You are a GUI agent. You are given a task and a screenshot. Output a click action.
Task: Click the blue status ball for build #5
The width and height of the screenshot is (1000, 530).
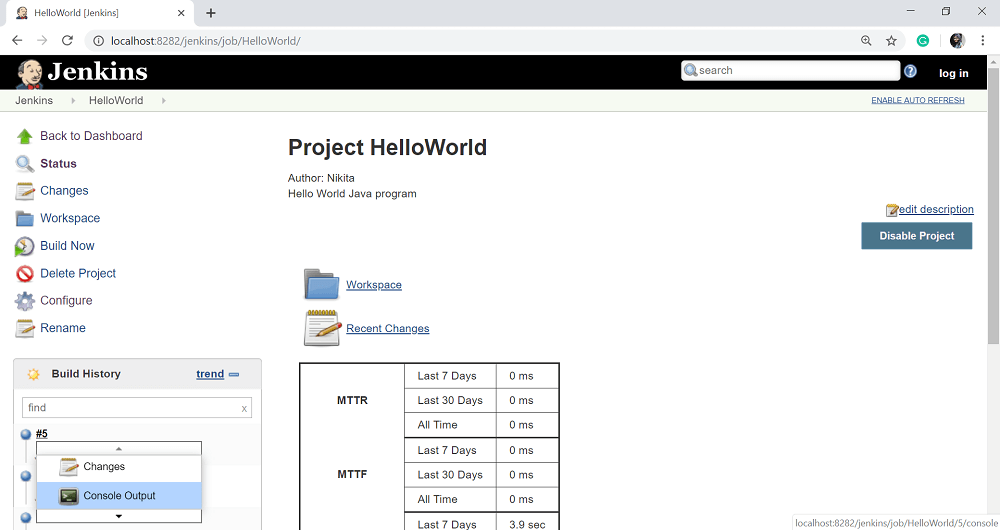click(26, 434)
